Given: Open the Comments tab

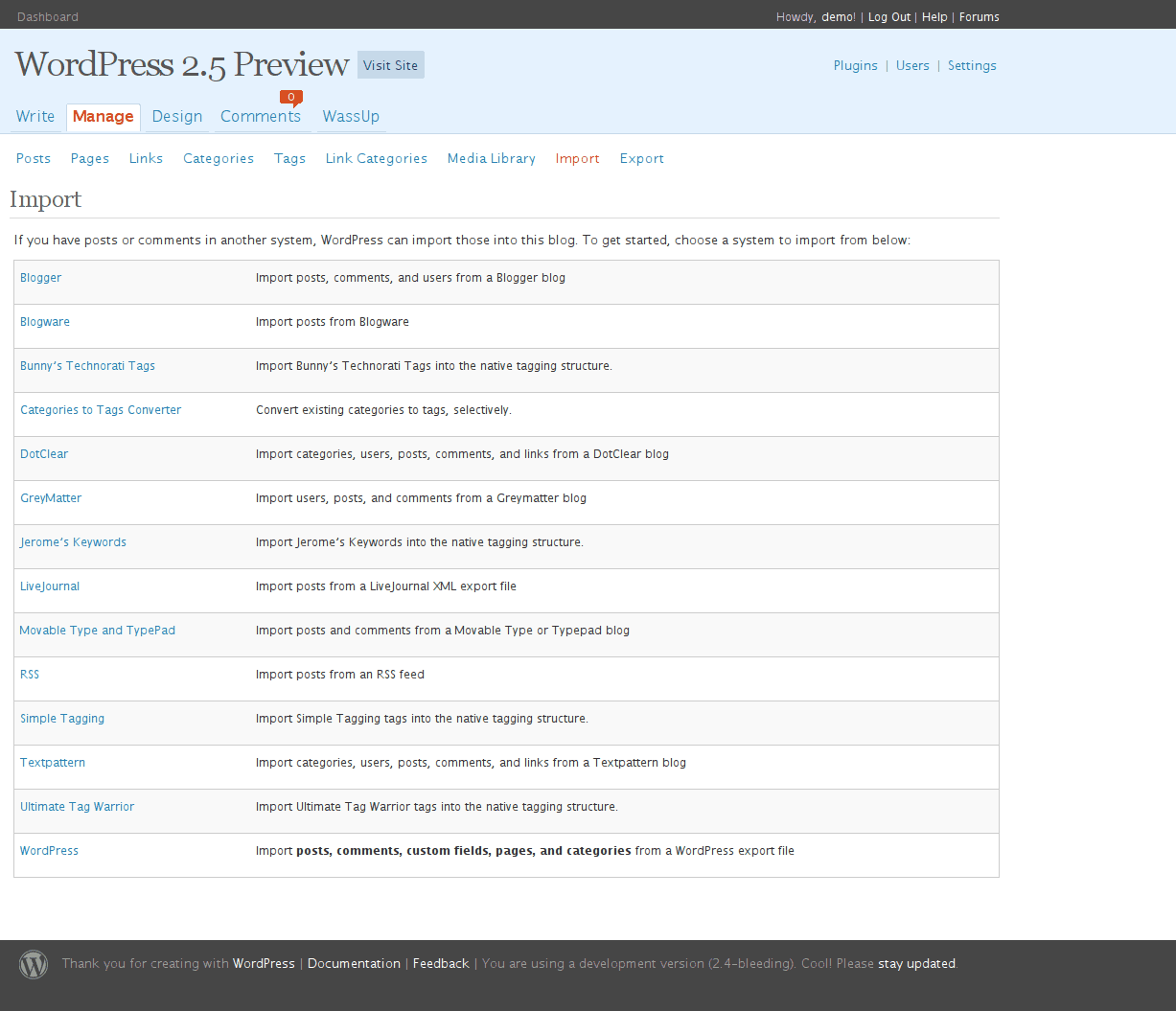Looking at the screenshot, I should [261, 116].
